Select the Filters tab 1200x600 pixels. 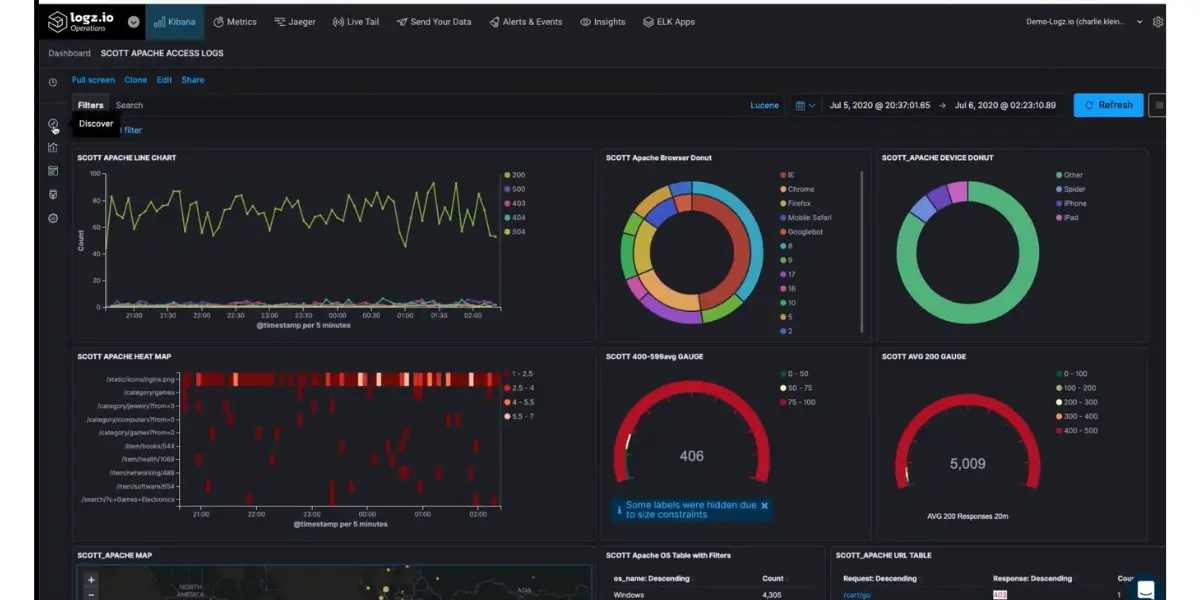[90, 105]
